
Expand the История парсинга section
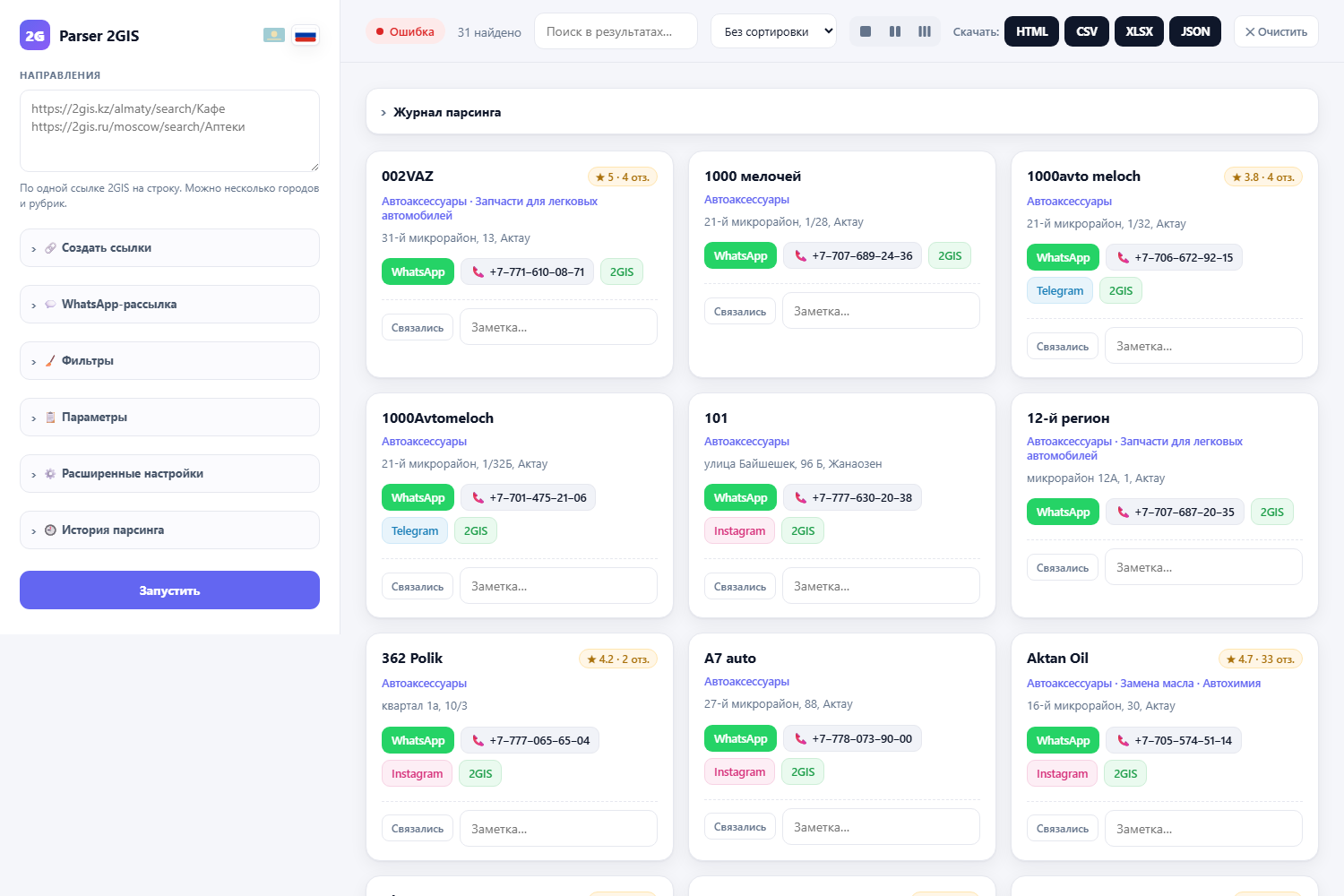coord(169,530)
